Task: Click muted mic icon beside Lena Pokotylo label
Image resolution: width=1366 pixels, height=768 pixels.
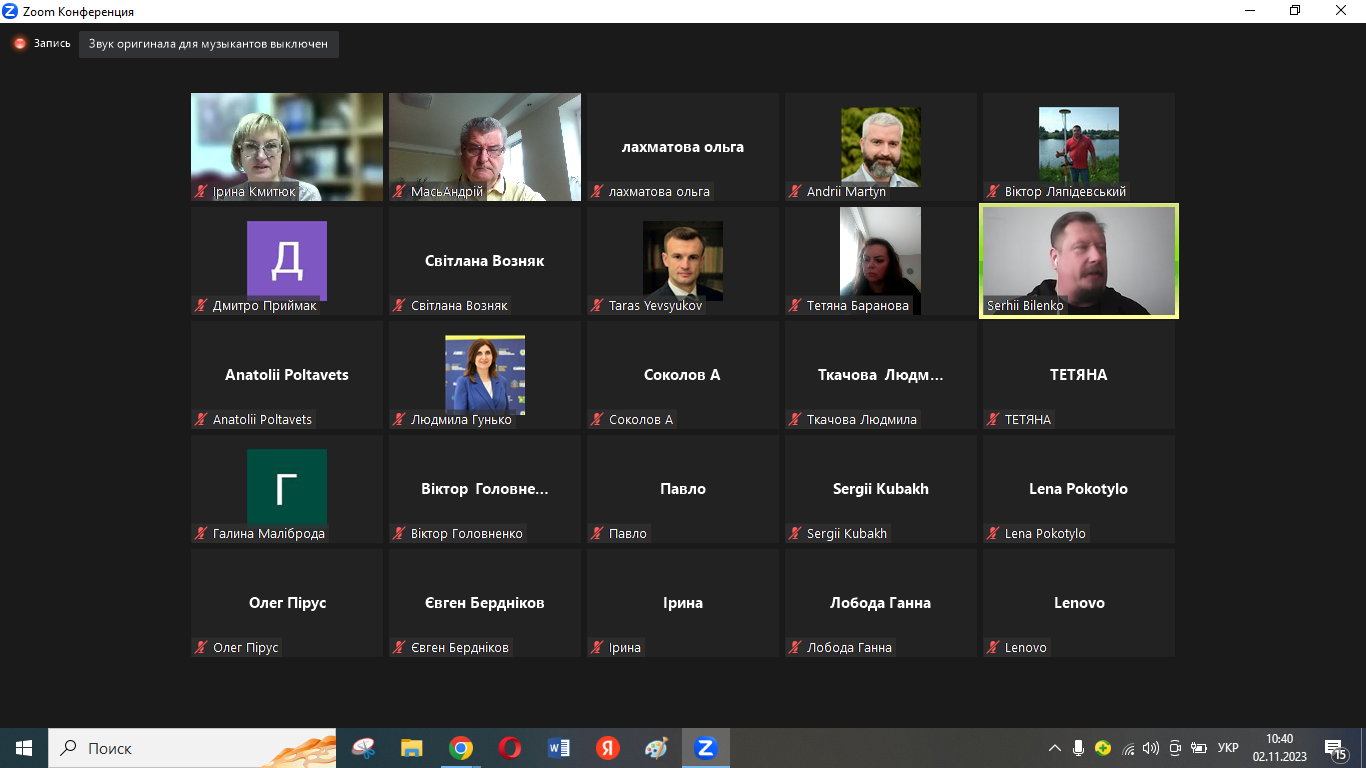Action: coord(993,534)
